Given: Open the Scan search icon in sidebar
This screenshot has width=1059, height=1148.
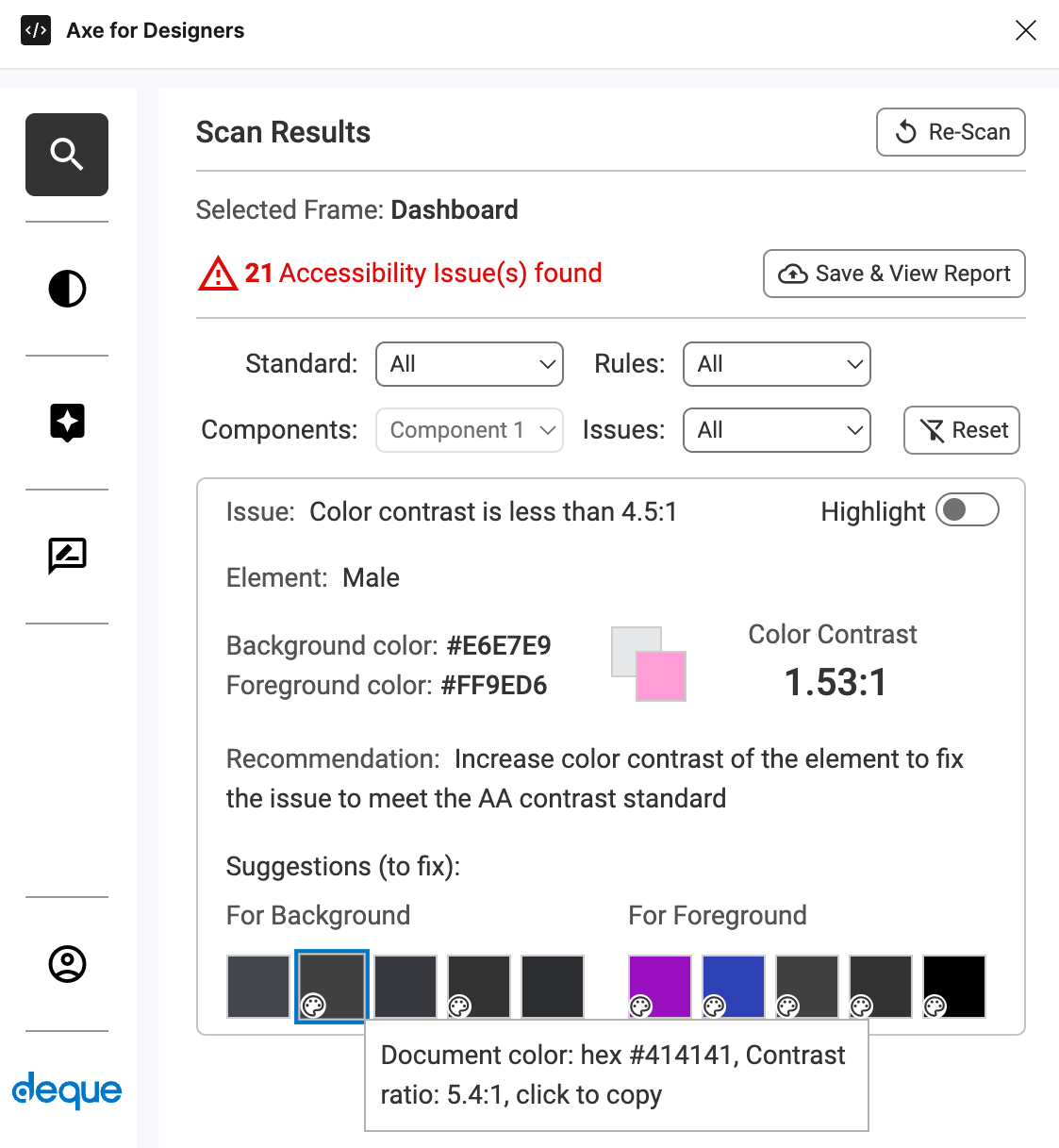Looking at the screenshot, I should [67, 155].
